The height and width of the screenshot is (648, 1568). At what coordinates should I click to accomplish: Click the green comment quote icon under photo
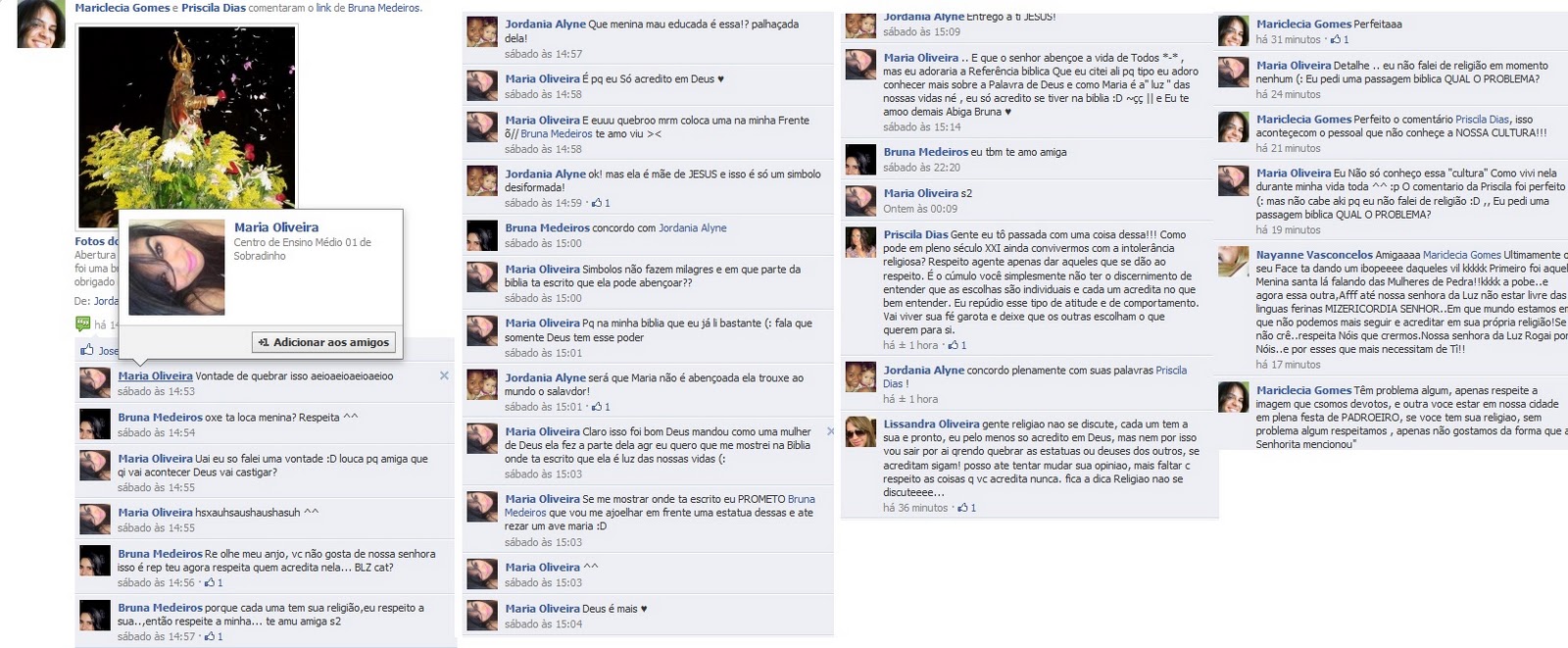click(83, 324)
